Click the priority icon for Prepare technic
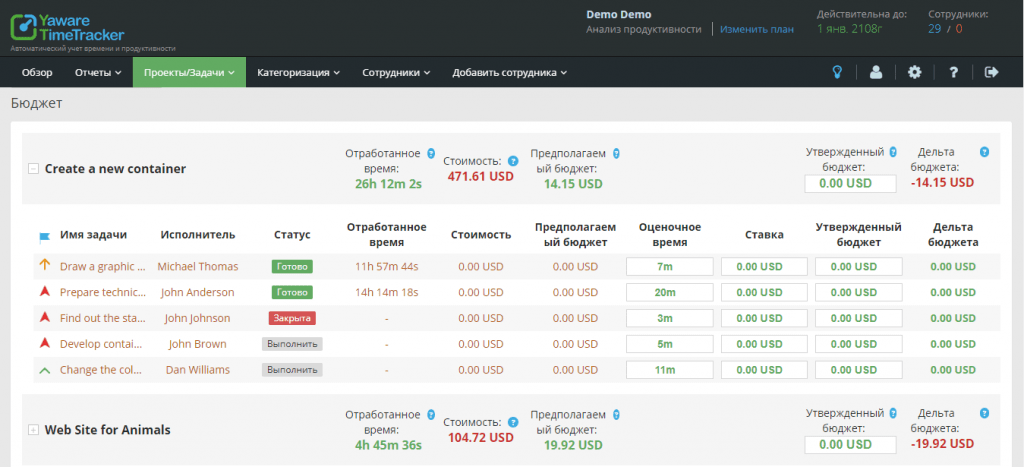This screenshot has width=1024, height=467. [x=44, y=291]
